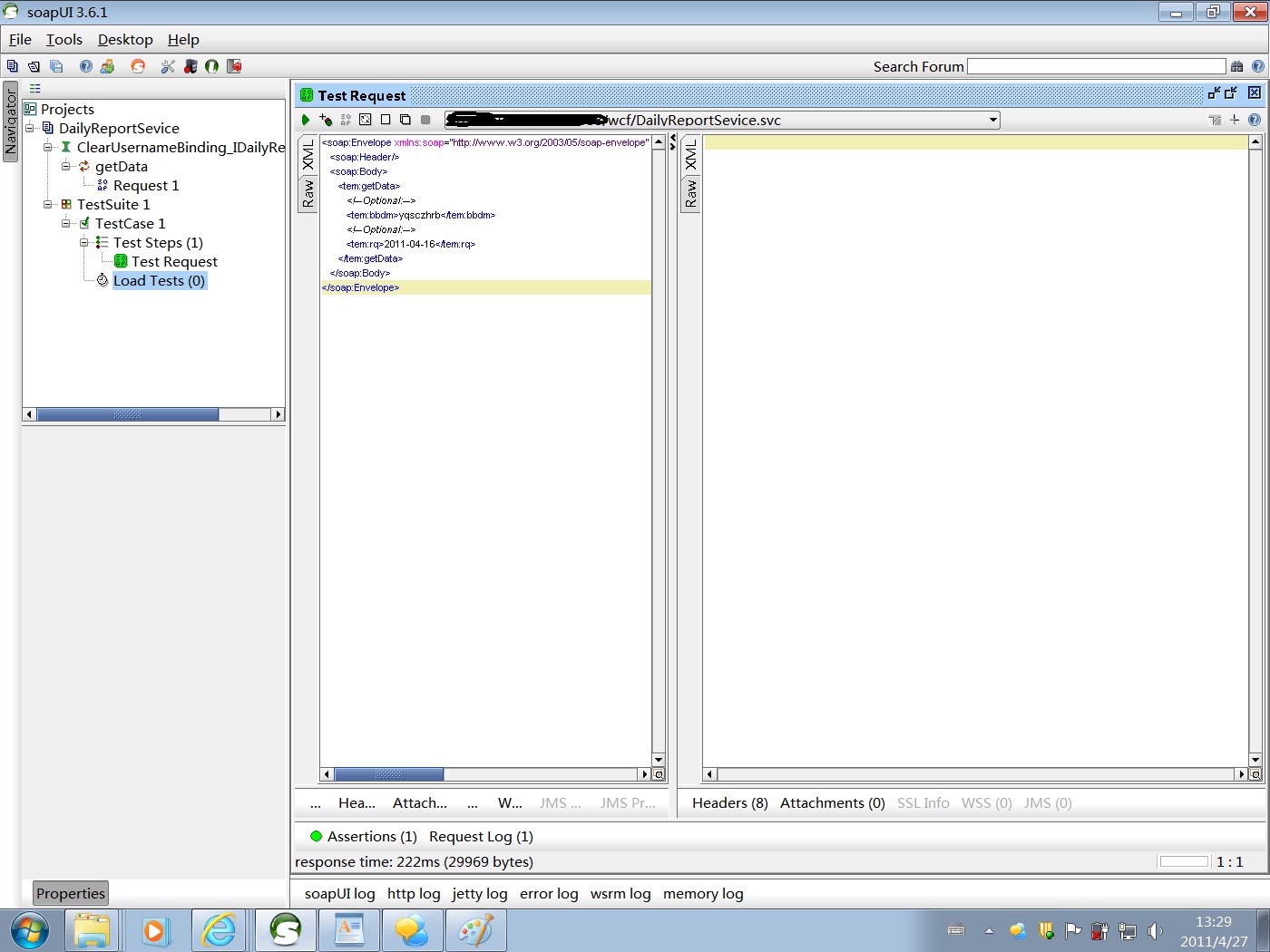Click the forum search binoculars icon

click(x=1236, y=66)
